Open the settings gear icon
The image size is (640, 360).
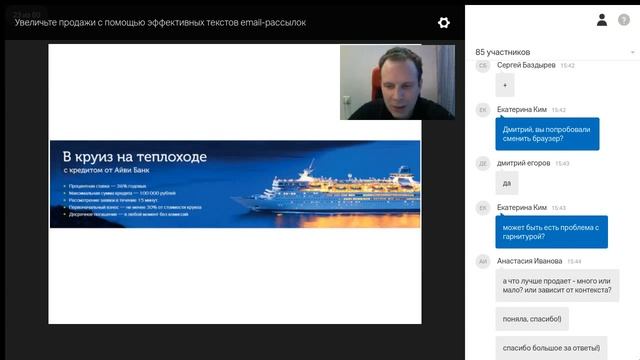[444, 22]
